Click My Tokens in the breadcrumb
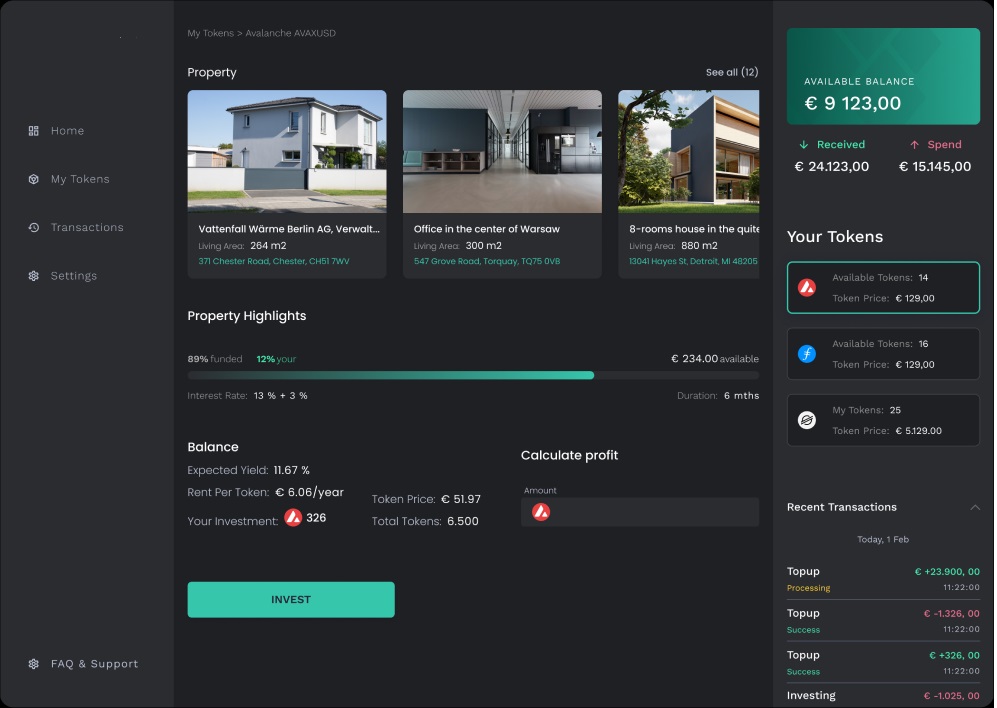This screenshot has height=708, width=997. tap(210, 33)
